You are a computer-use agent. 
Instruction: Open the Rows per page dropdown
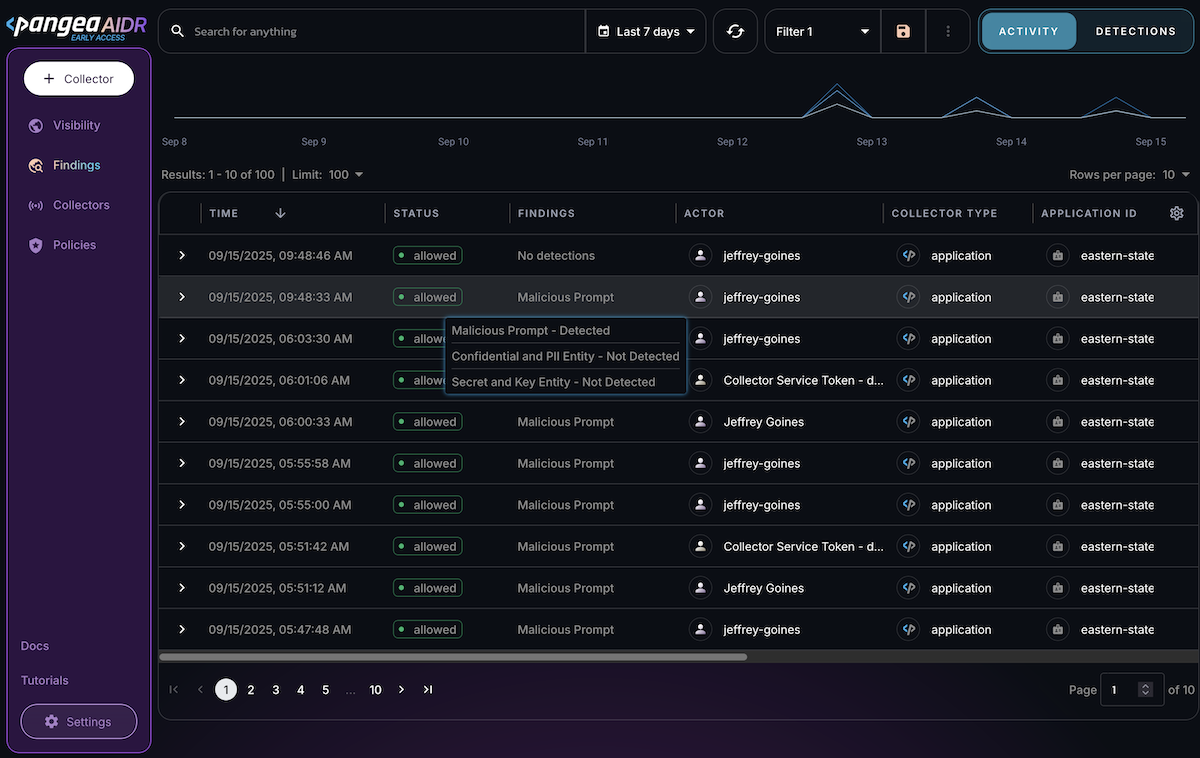[1175, 175]
